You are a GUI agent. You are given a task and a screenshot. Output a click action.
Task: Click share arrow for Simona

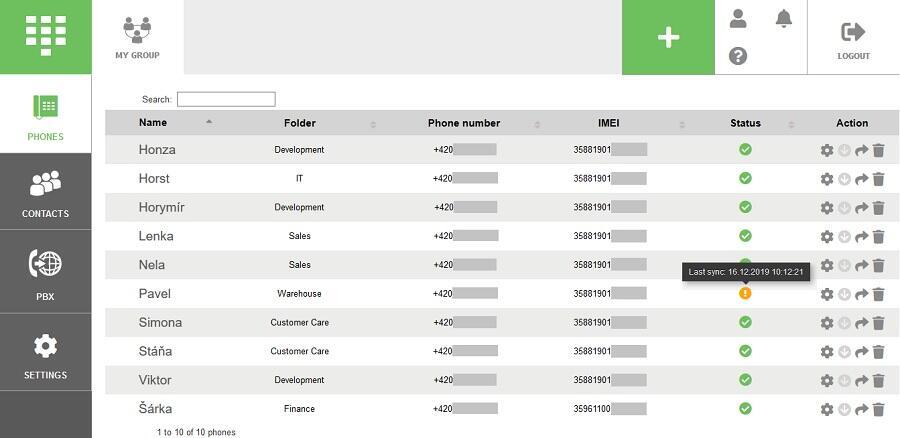tap(861, 323)
